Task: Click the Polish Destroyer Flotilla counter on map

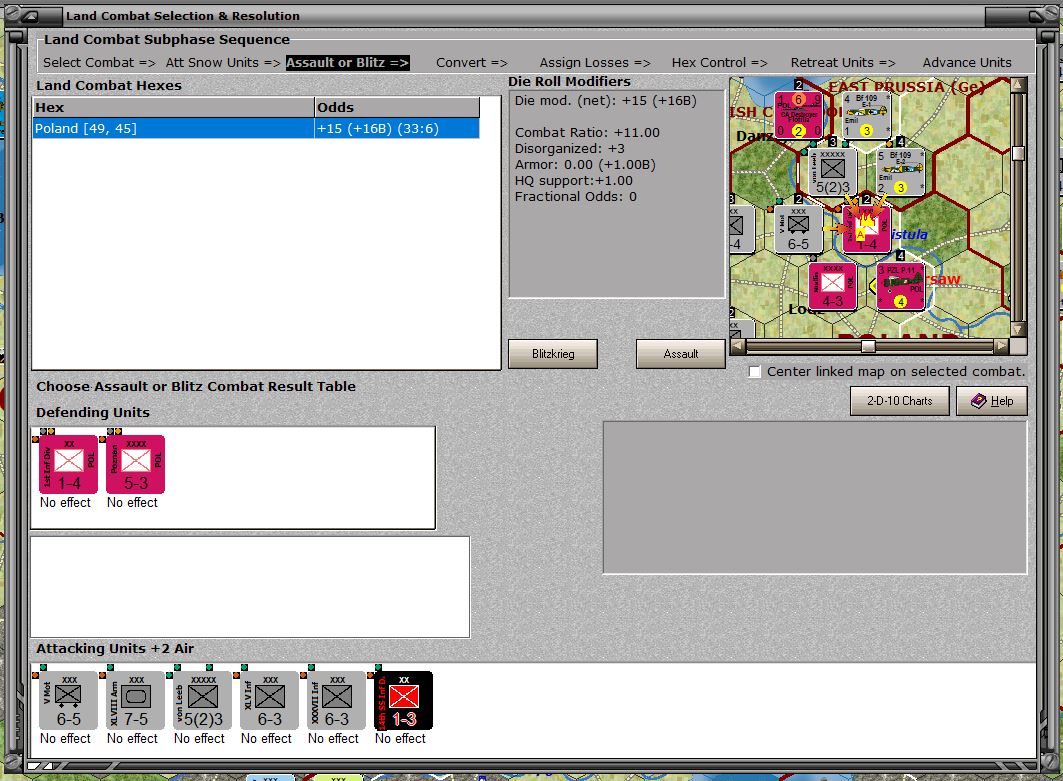Action: point(798,116)
